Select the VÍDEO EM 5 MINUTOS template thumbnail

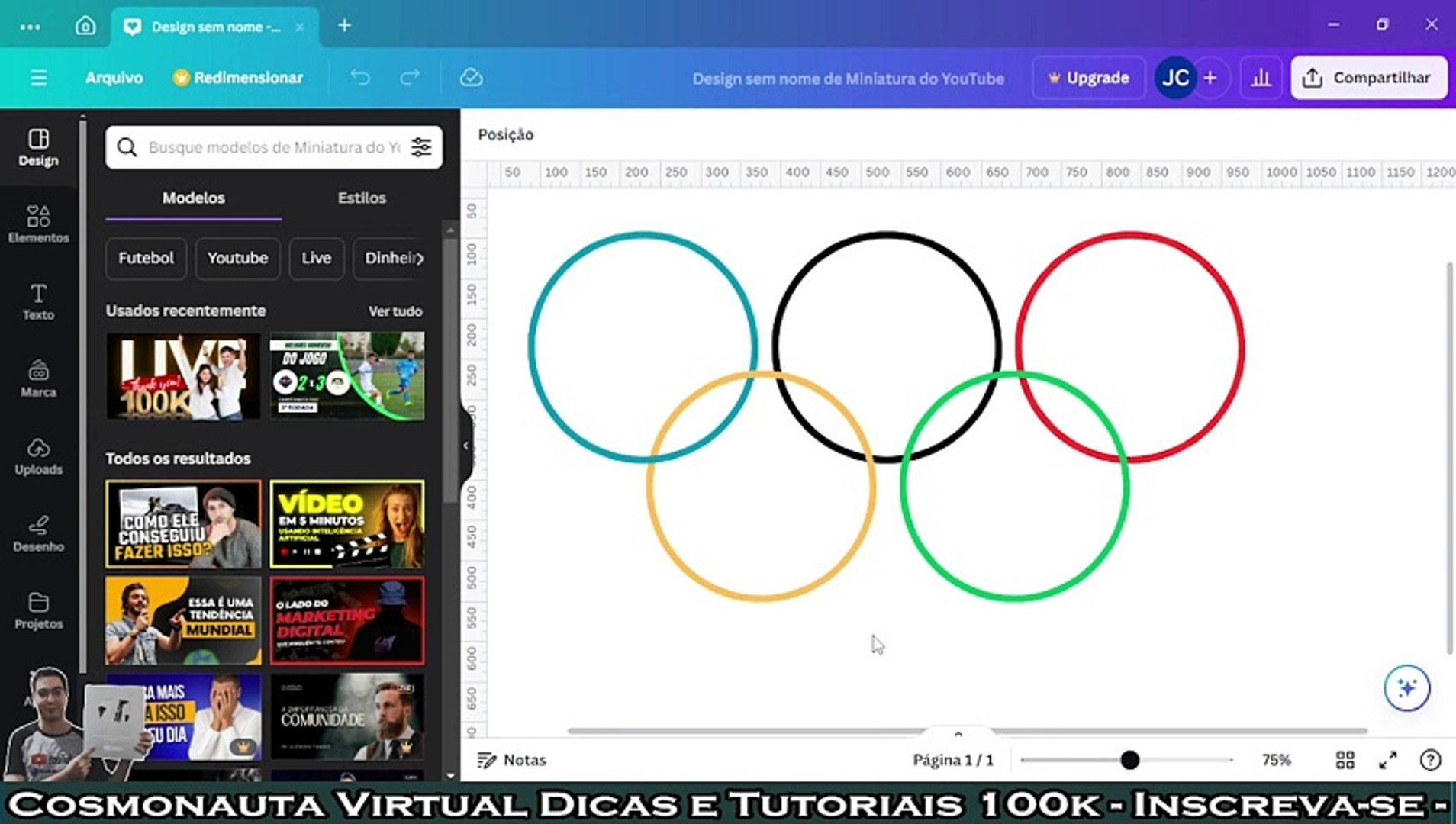[x=346, y=523]
